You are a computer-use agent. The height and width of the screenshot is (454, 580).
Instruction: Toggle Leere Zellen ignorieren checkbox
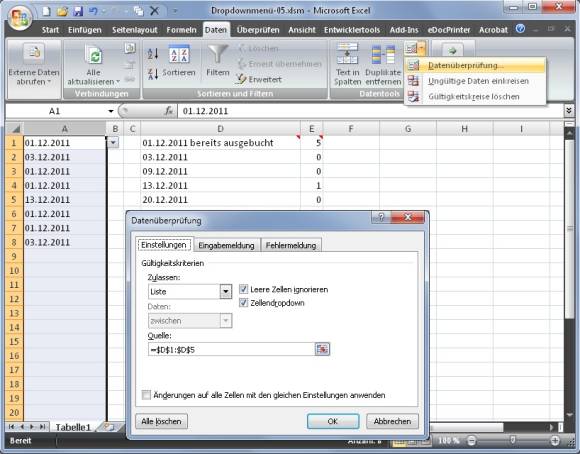pyautogui.click(x=243, y=289)
